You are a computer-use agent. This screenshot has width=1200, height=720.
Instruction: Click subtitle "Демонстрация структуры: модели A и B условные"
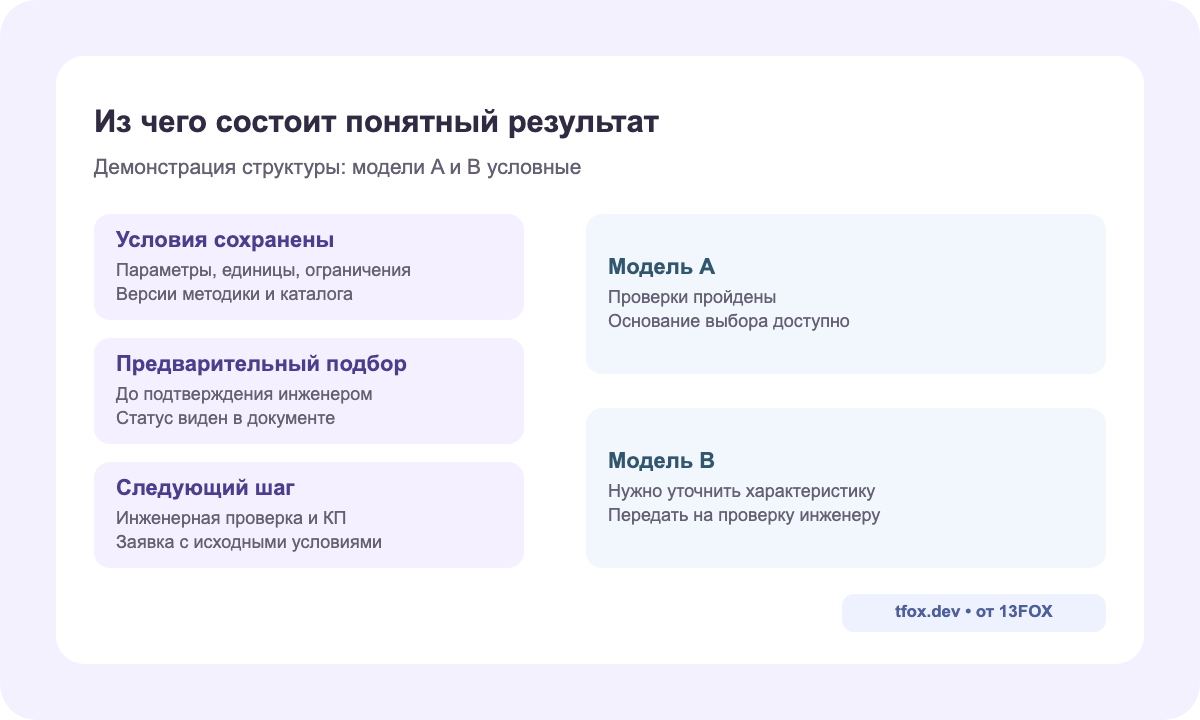(x=337, y=168)
